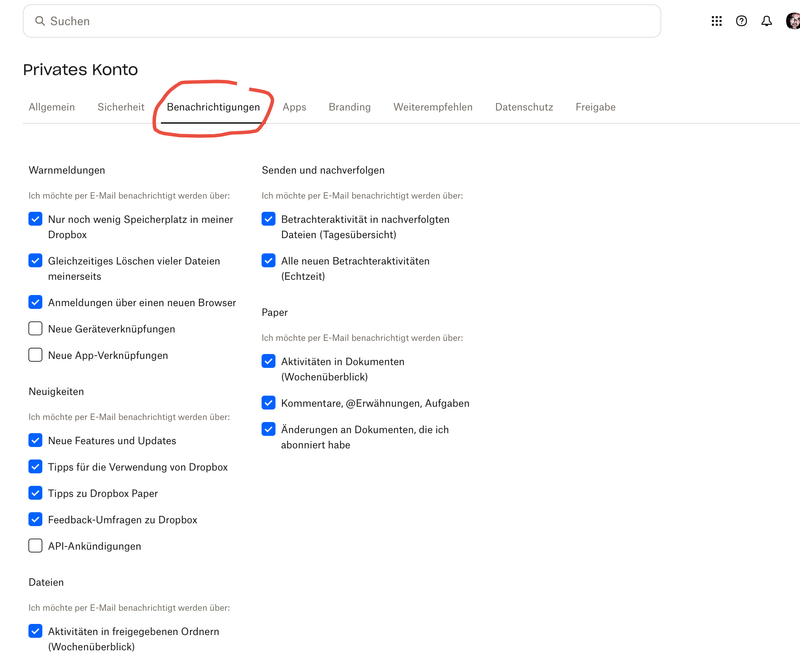Screen dimensions: 800x656
Task: Uncheck Tipps zu Dropbox Paper
Action: [36, 493]
